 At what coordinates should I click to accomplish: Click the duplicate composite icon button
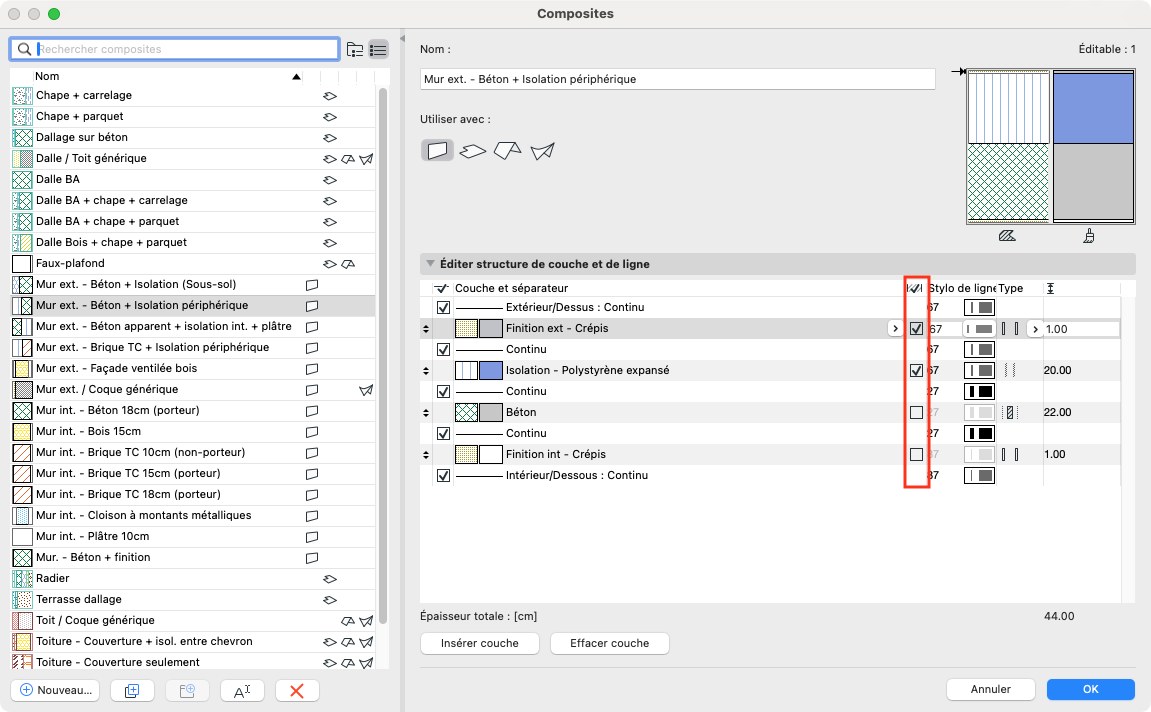(x=132, y=690)
